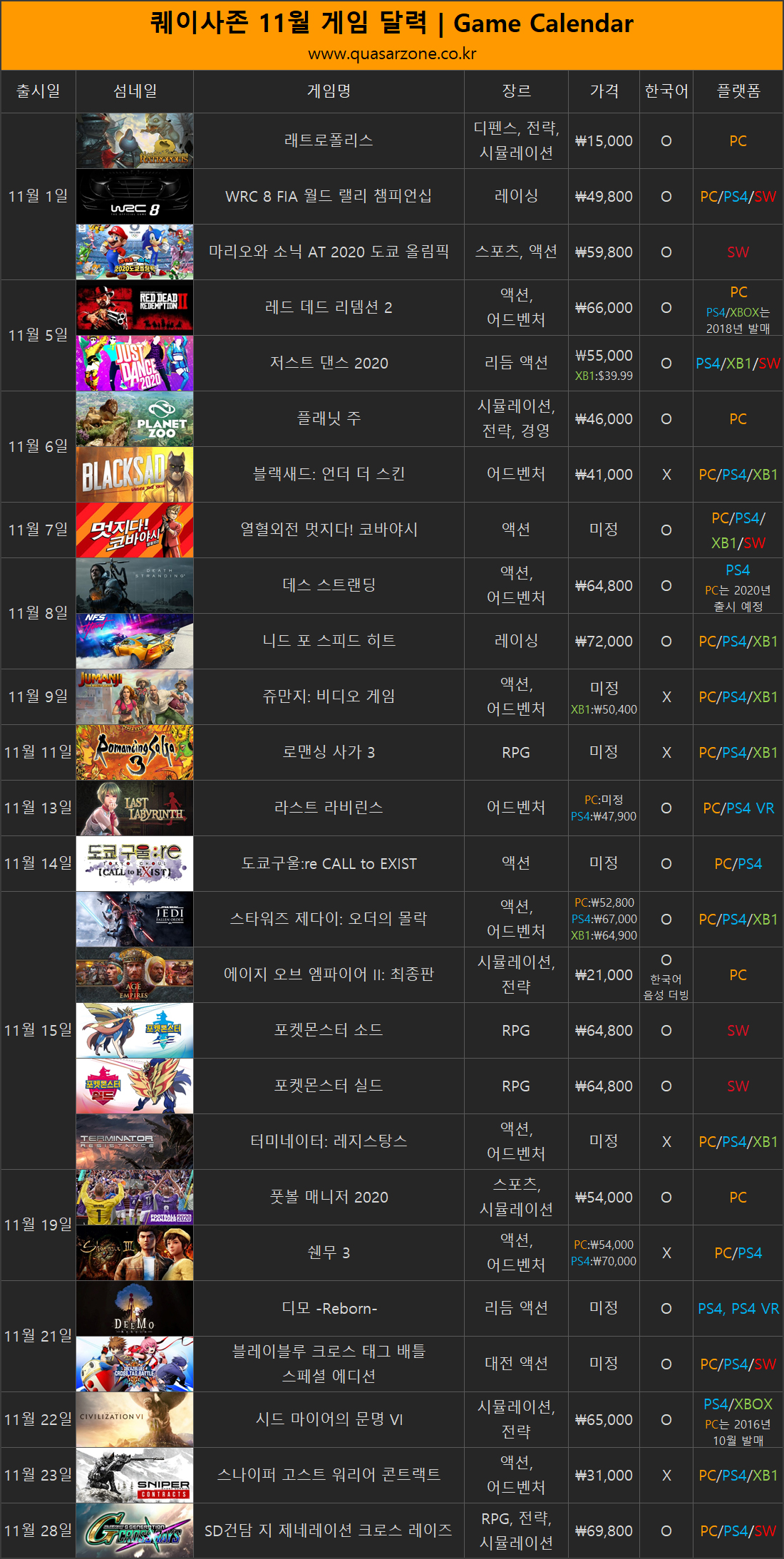Select the 한국어 음성 더빙 note
The height and width of the screenshot is (1559, 784).
[x=666, y=987]
